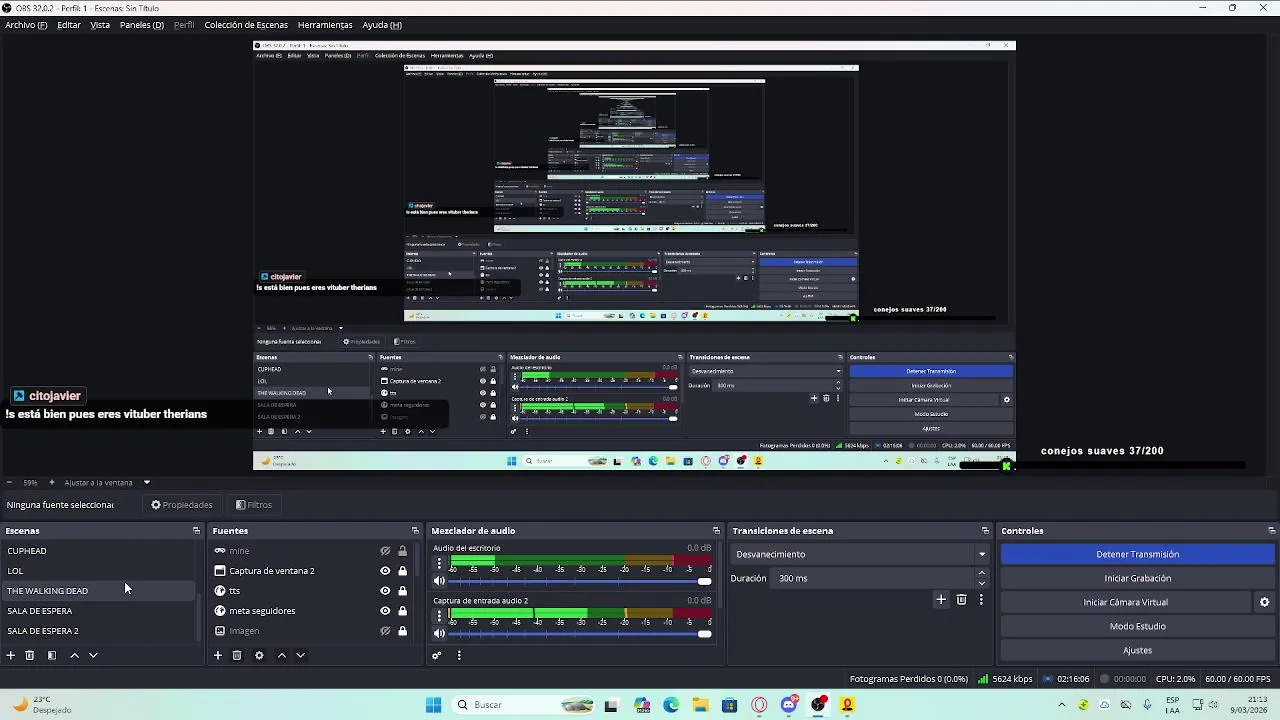The width and height of the screenshot is (1280, 720).
Task: Increase transition duration with up arrow
Action: pyautogui.click(x=982, y=573)
